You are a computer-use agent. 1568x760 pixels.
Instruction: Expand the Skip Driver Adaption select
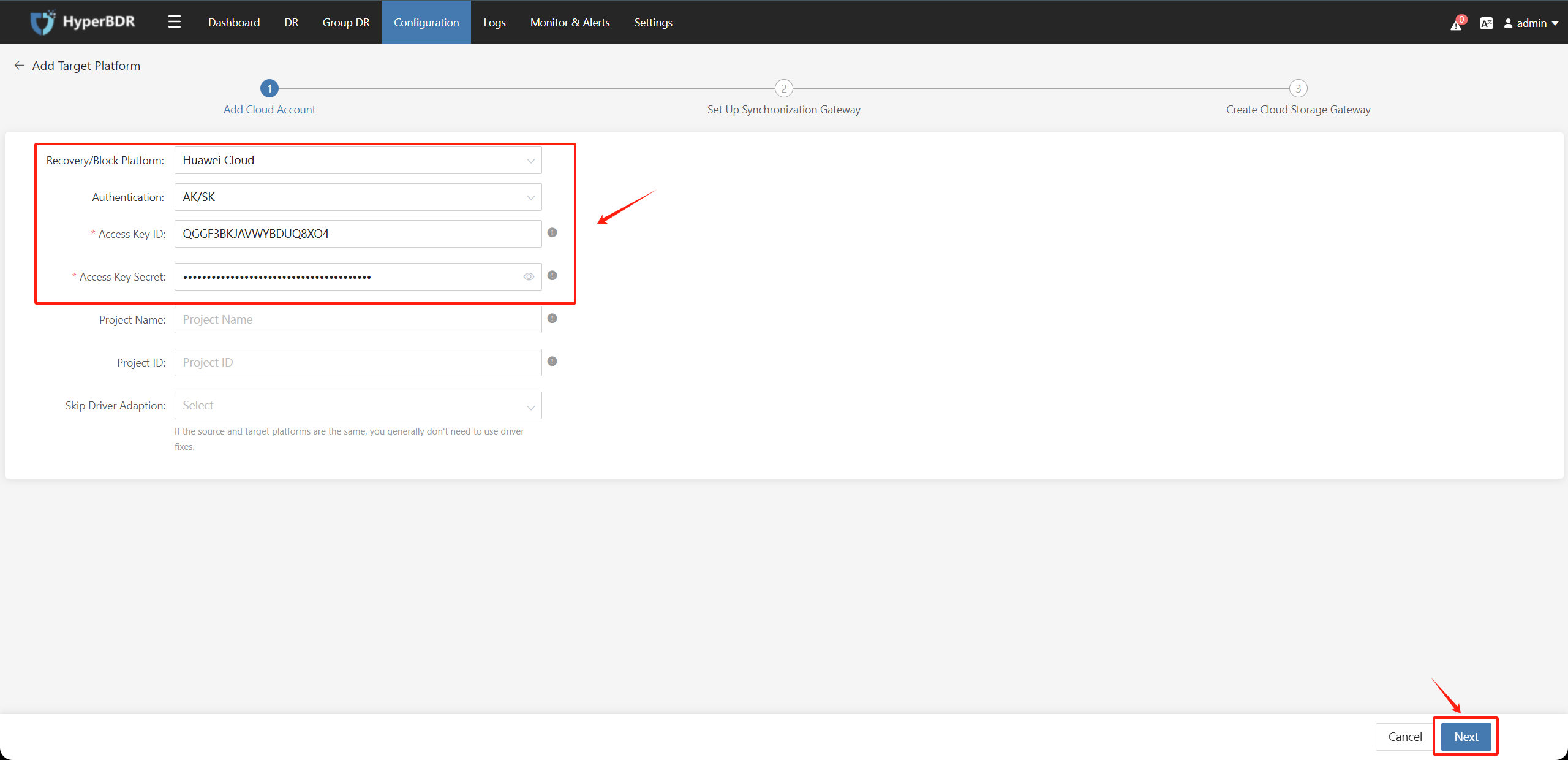(x=358, y=406)
